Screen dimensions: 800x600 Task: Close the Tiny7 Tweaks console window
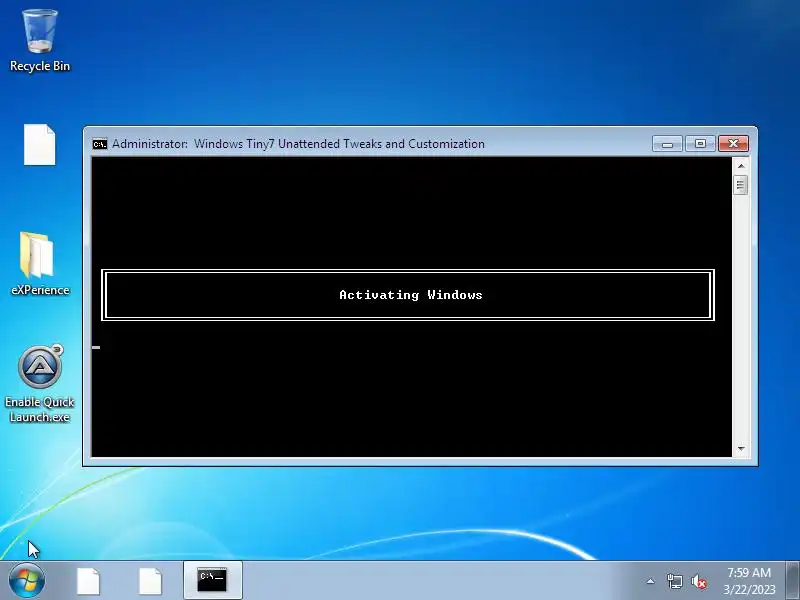pos(733,144)
